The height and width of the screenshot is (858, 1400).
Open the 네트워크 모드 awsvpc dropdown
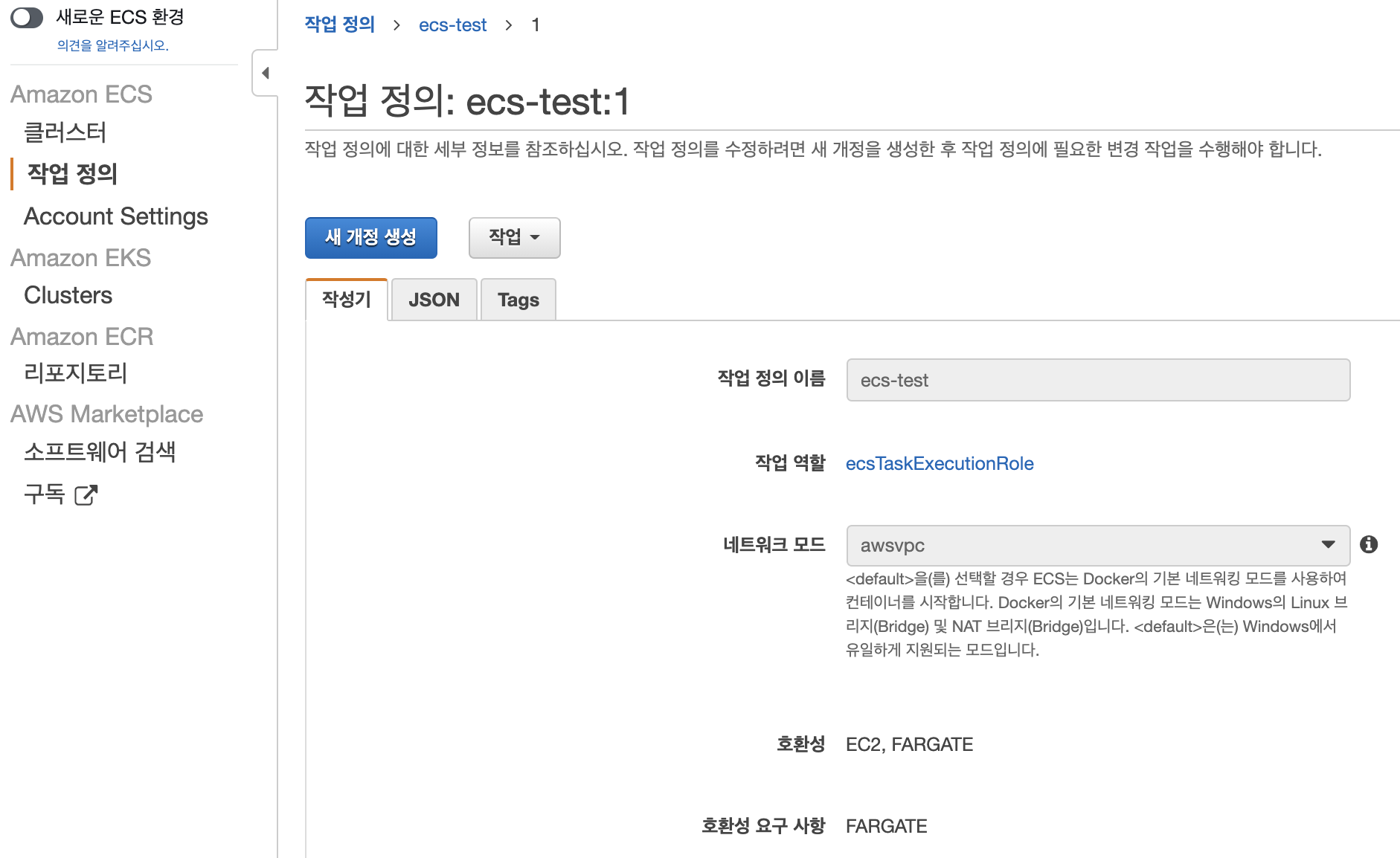tap(1098, 546)
